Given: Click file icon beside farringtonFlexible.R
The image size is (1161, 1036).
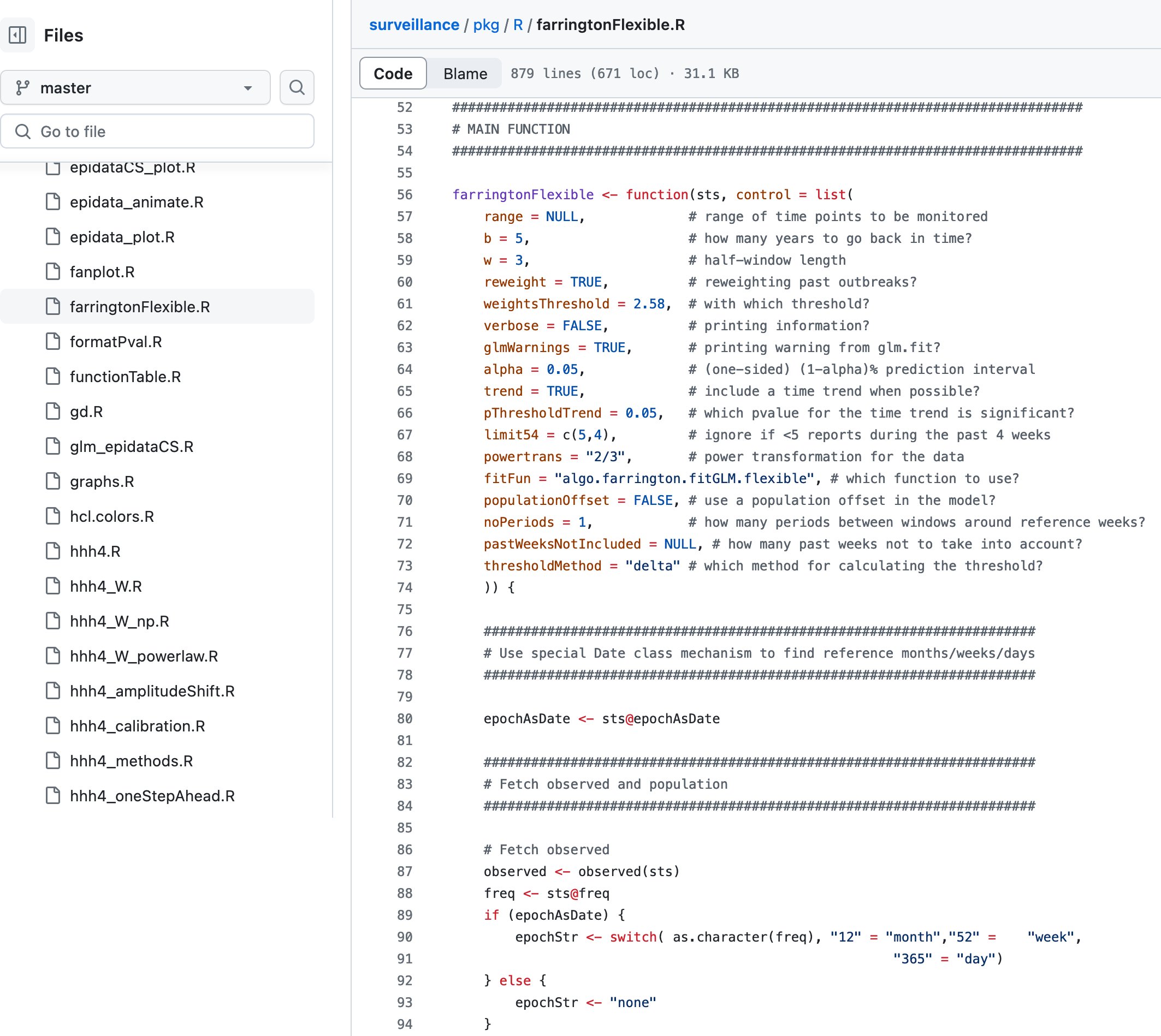Looking at the screenshot, I should coord(53,307).
